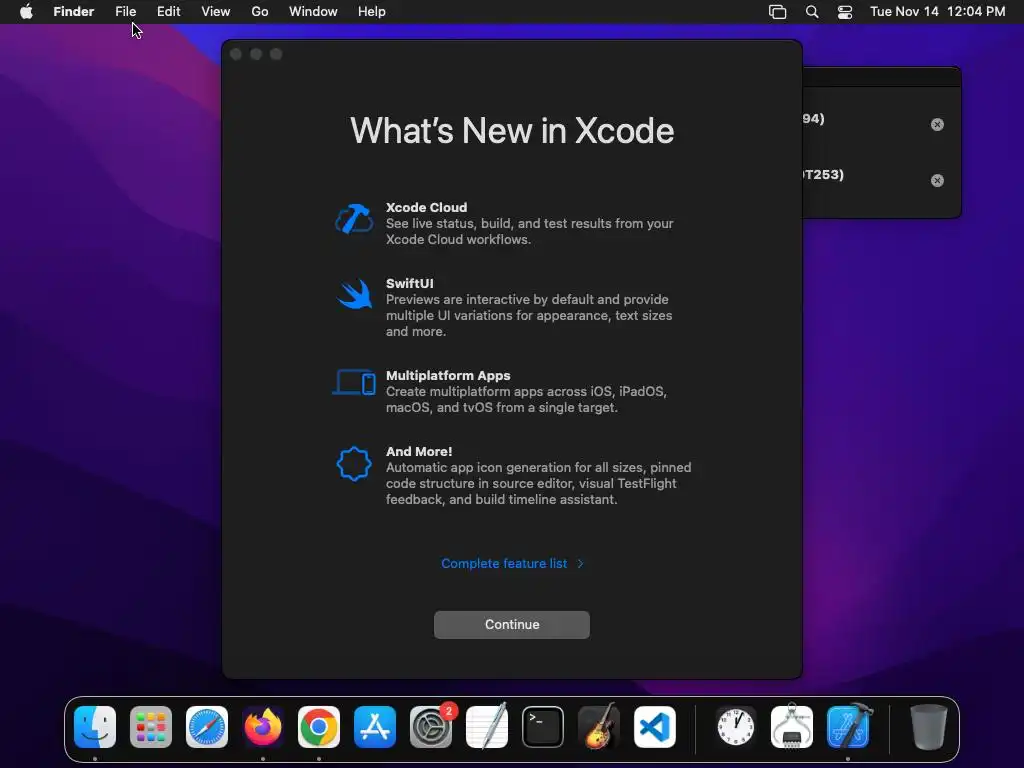Image resolution: width=1024 pixels, height=768 pixels.
Task: Open the Complete feature list link
Action: point(504,563)
